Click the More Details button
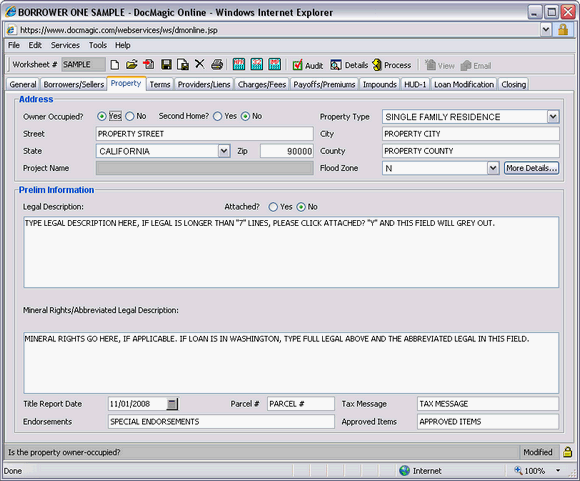 [x=531, y=168]
